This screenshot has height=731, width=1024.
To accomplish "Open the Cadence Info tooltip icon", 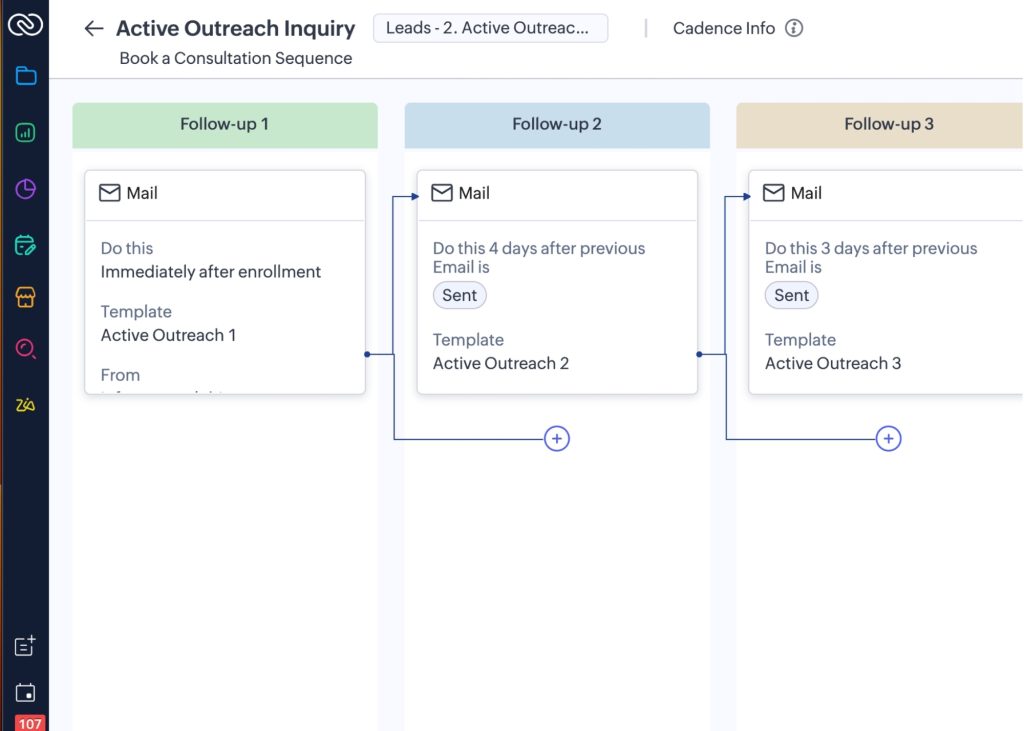I will (x=793, y=28).
